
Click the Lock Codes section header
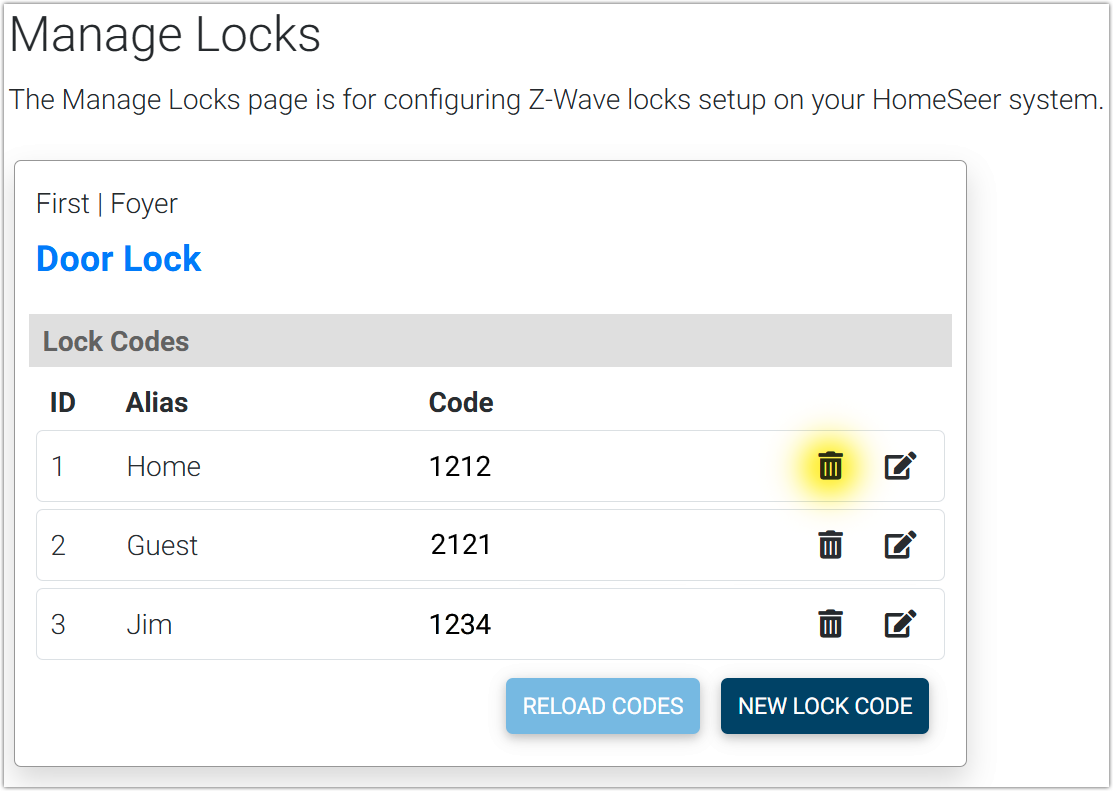pyautogui.click(x=116, y=341)
